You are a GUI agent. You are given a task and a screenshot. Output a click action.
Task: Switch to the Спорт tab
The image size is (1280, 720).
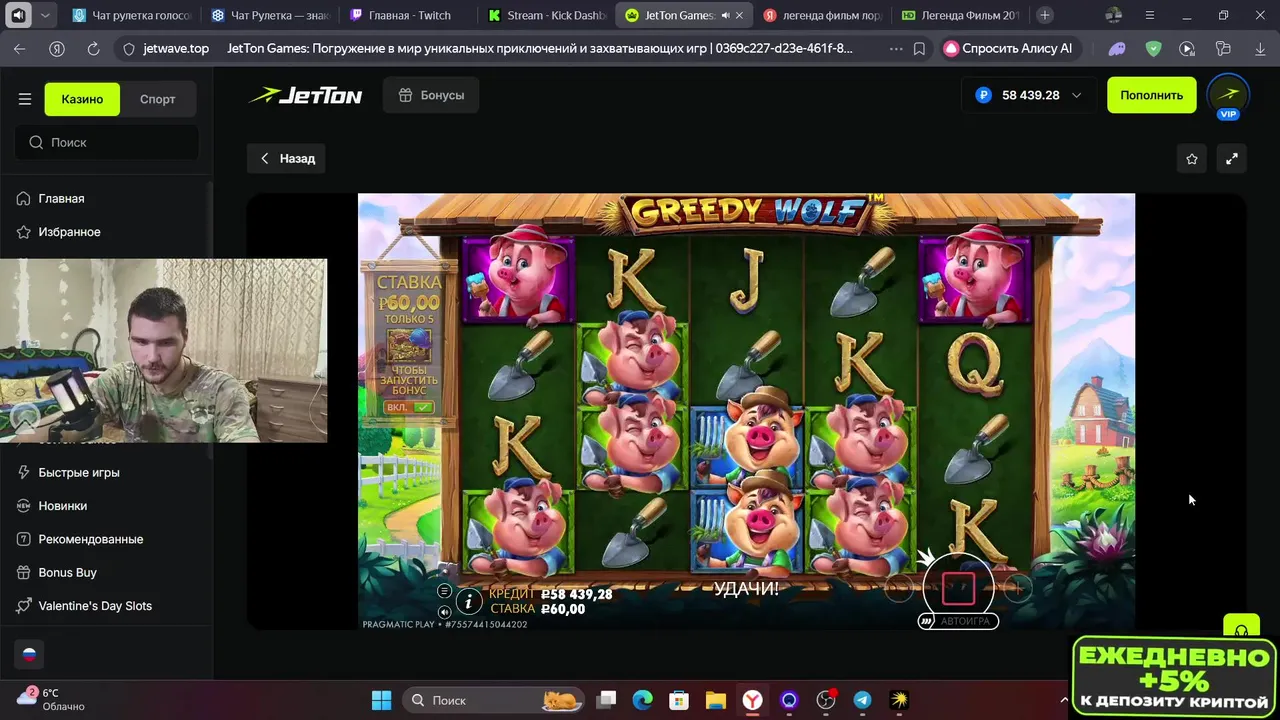click(x=157, y=99)
